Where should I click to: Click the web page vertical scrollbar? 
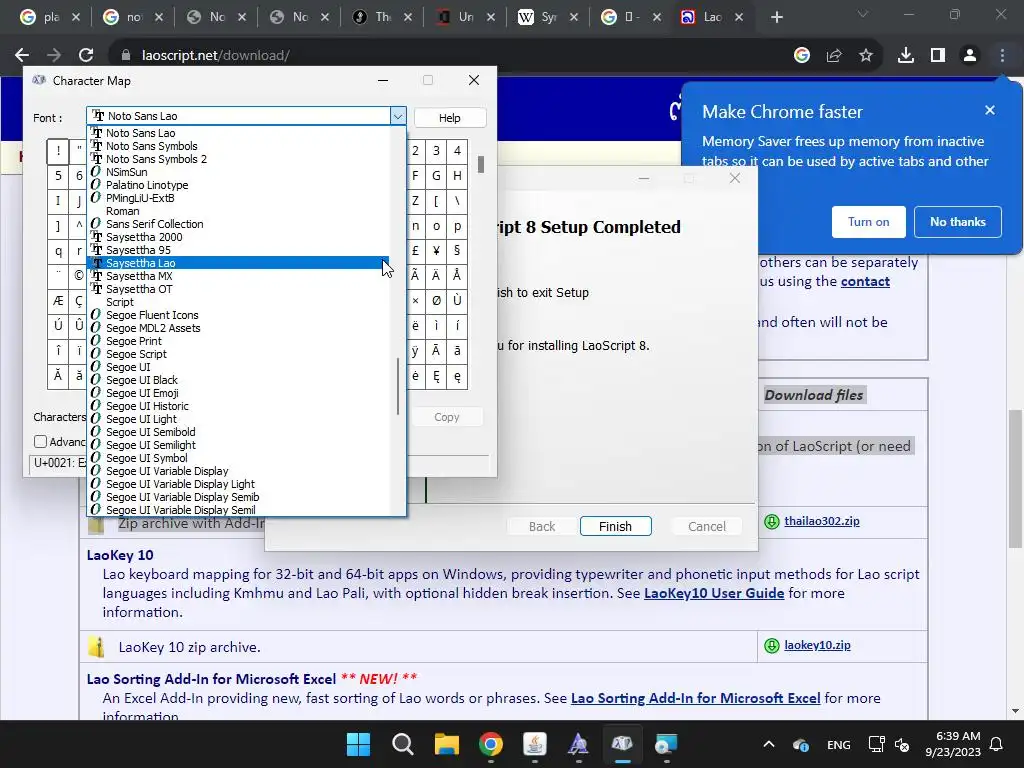[x=1015, y=478]
